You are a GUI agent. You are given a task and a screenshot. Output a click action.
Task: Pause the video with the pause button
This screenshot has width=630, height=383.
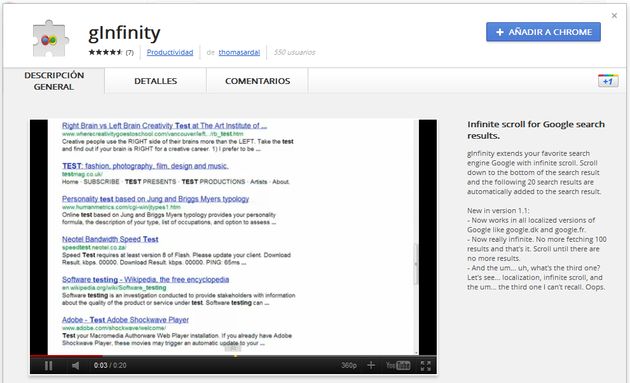tap(49, 365)
